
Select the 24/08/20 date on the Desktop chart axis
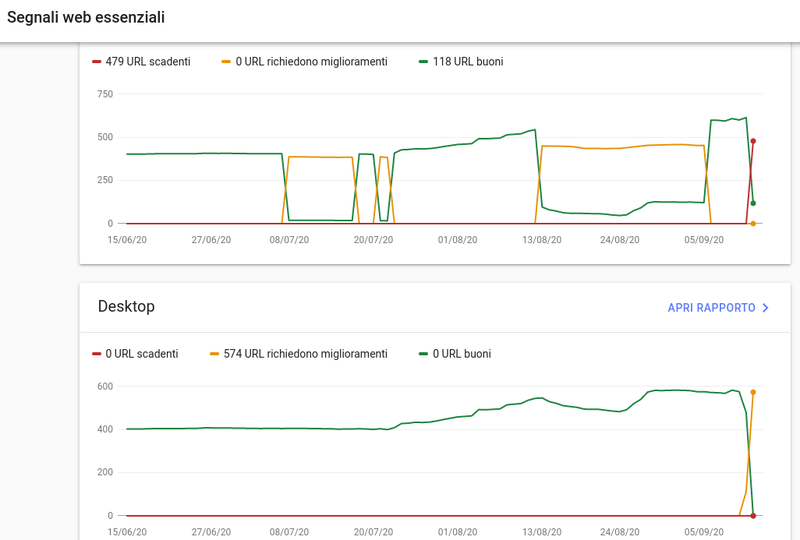pyautogui.click(x=620, y=532)
